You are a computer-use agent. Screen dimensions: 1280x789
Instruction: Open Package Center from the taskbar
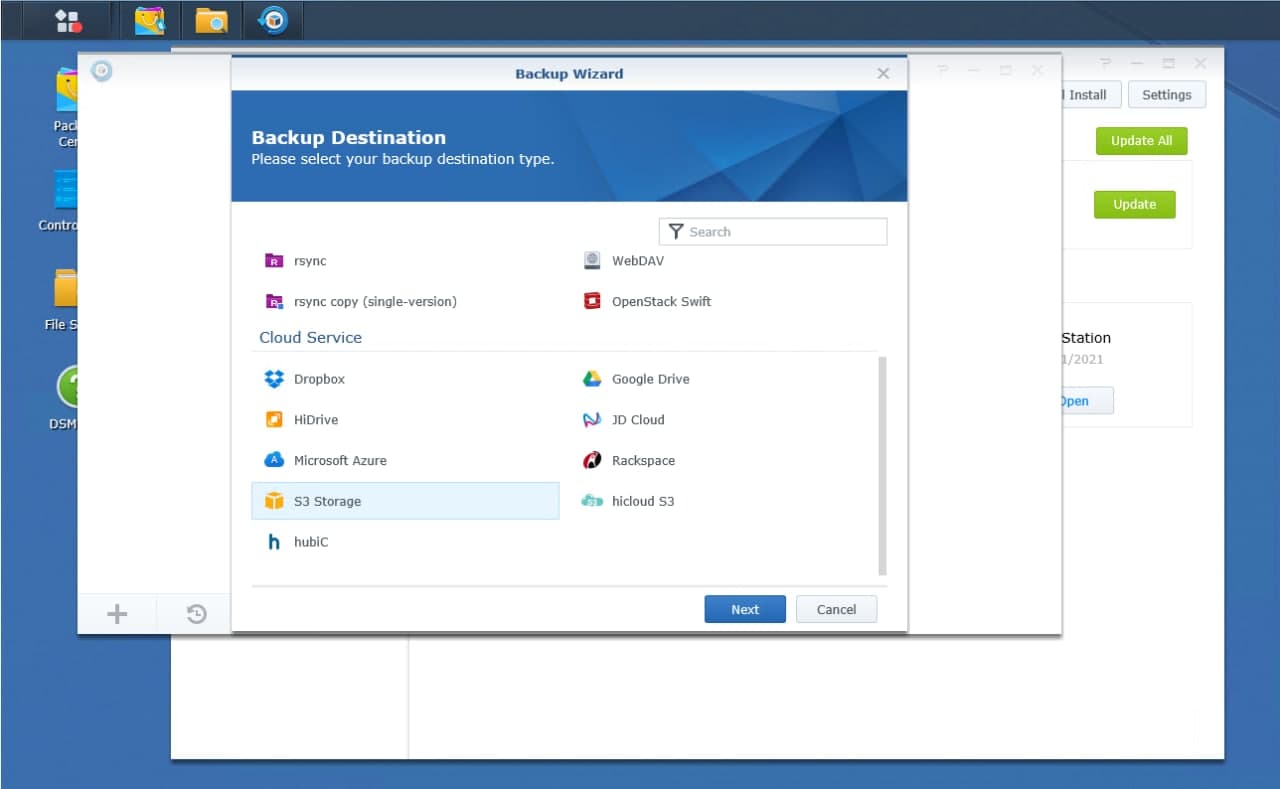pyautogui.click(x=149, y=20)
